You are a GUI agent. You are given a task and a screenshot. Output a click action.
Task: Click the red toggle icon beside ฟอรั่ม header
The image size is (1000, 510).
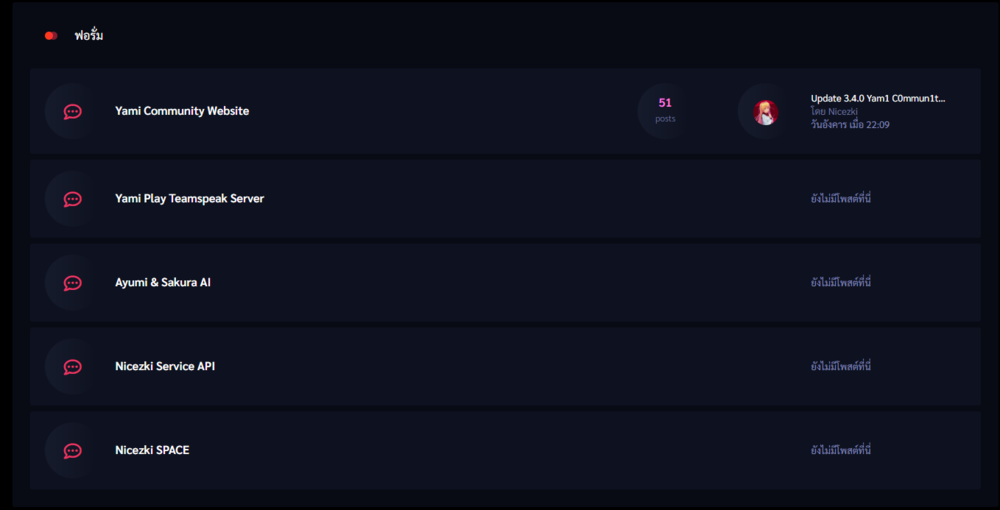[x=51, y=36]
